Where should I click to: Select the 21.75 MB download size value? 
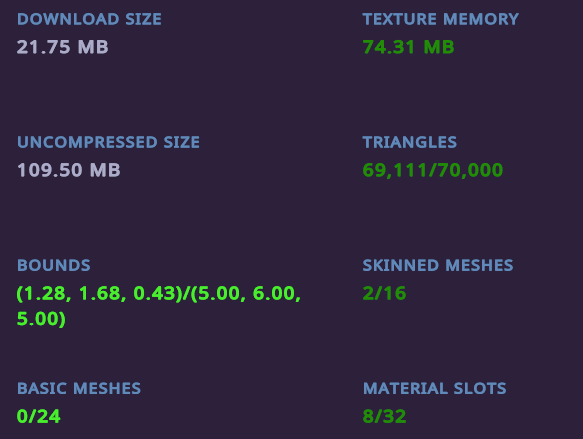62,47
